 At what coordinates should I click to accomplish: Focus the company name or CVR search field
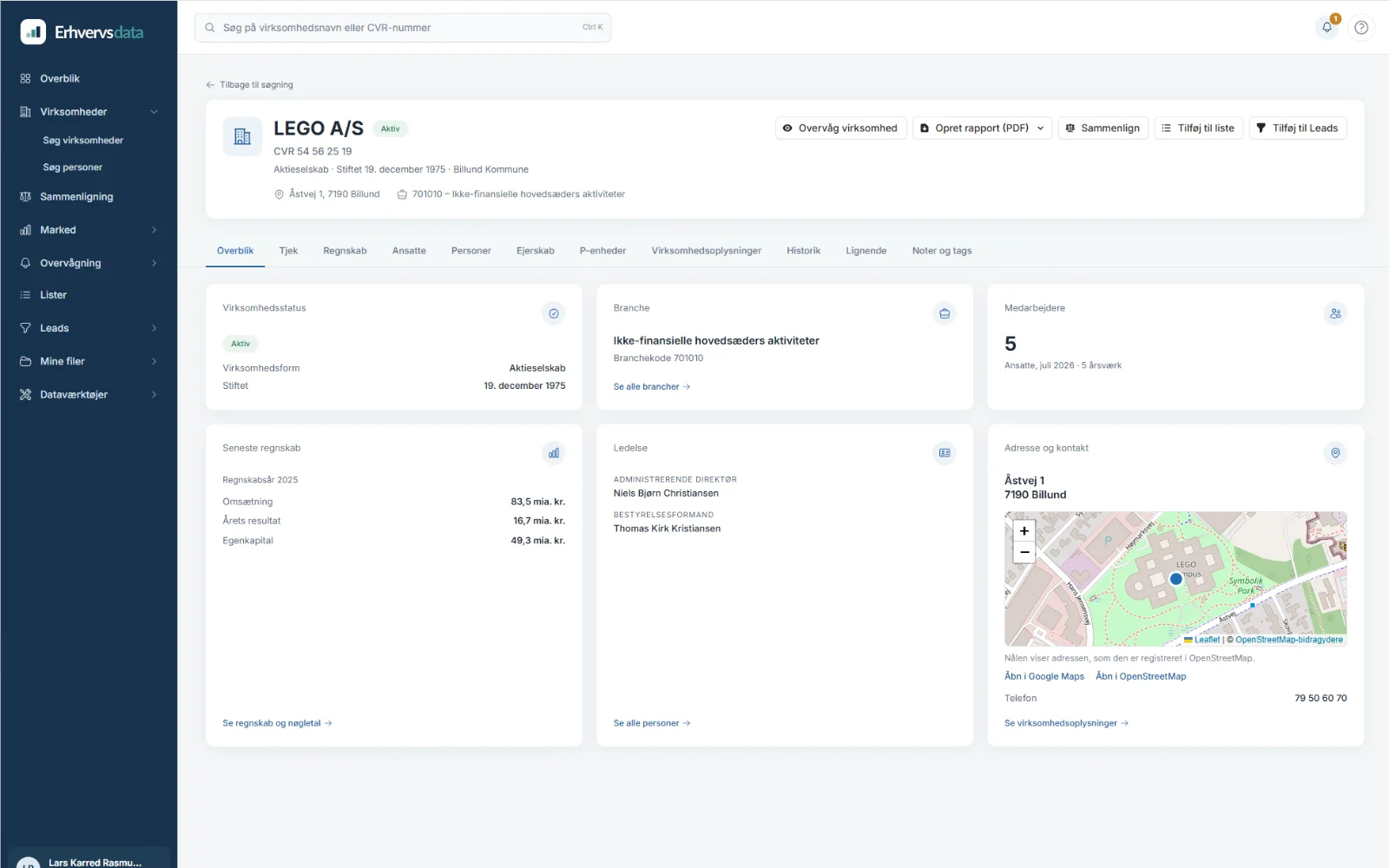403,28
